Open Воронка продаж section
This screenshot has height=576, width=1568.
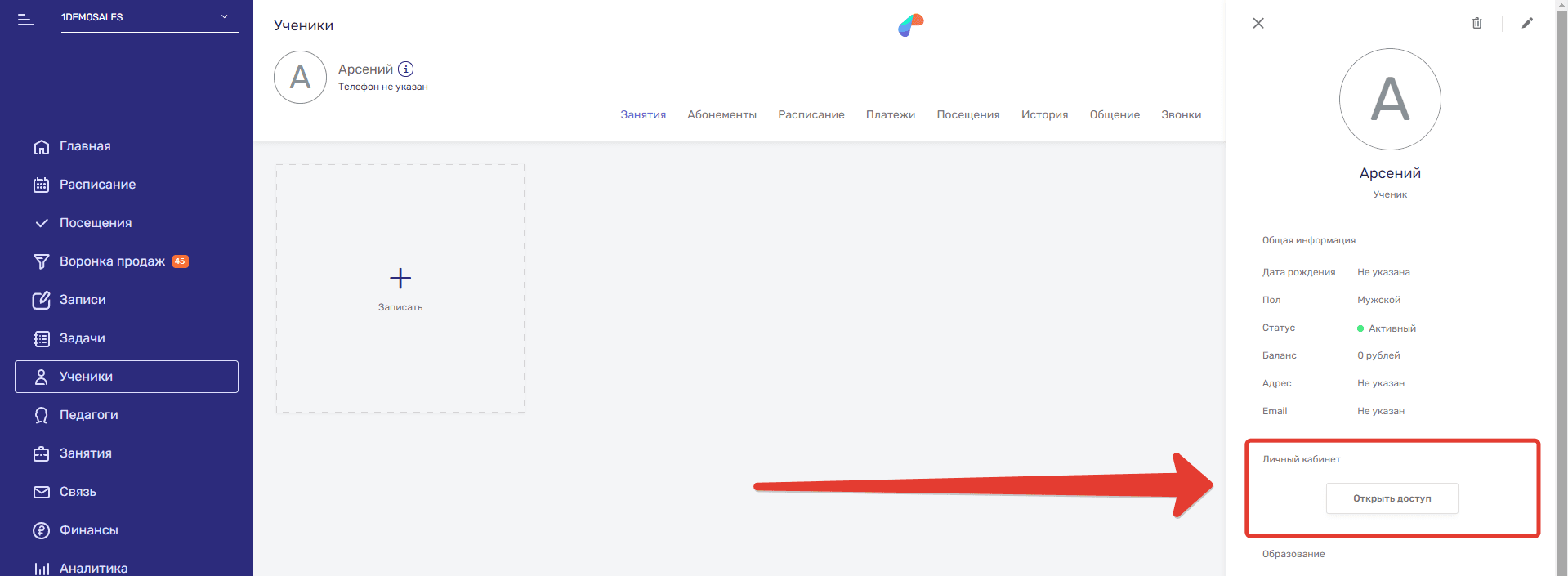[112, 261]
